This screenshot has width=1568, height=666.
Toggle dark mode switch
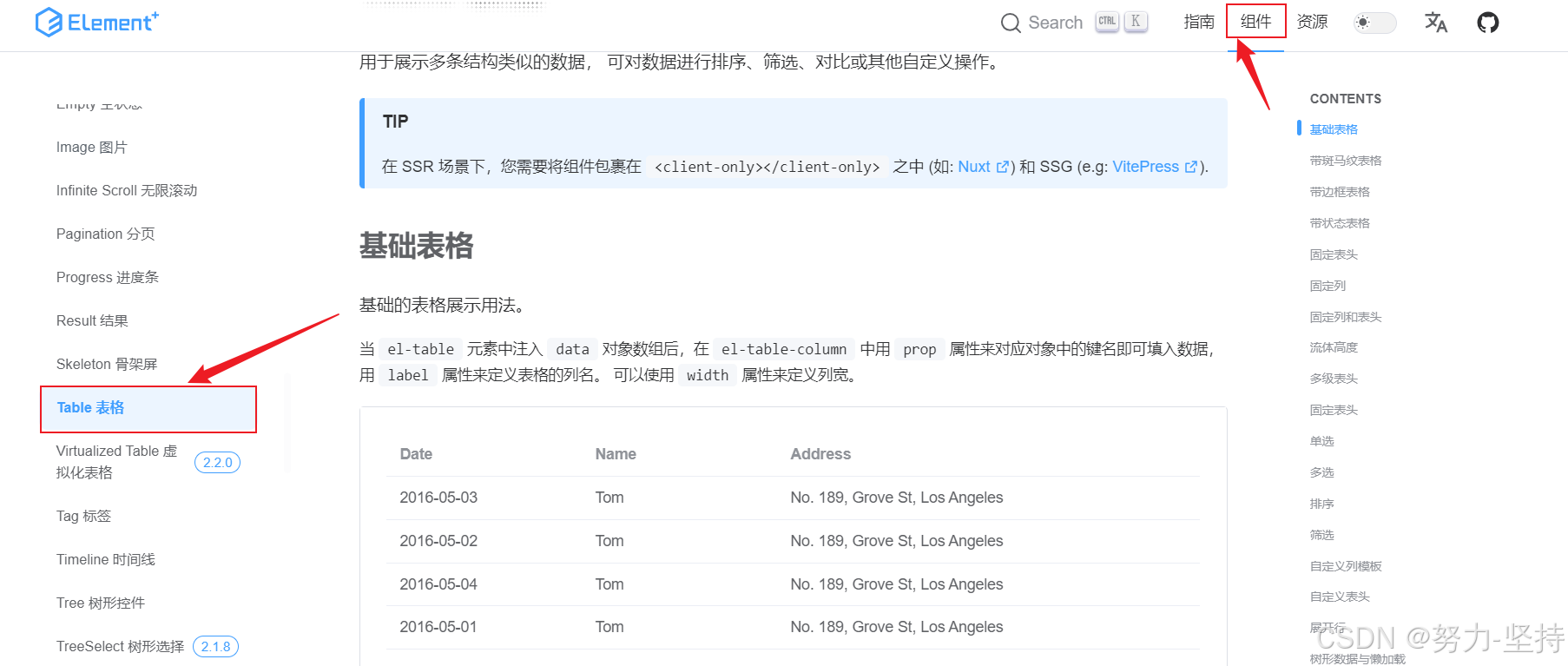(1375, 23)
